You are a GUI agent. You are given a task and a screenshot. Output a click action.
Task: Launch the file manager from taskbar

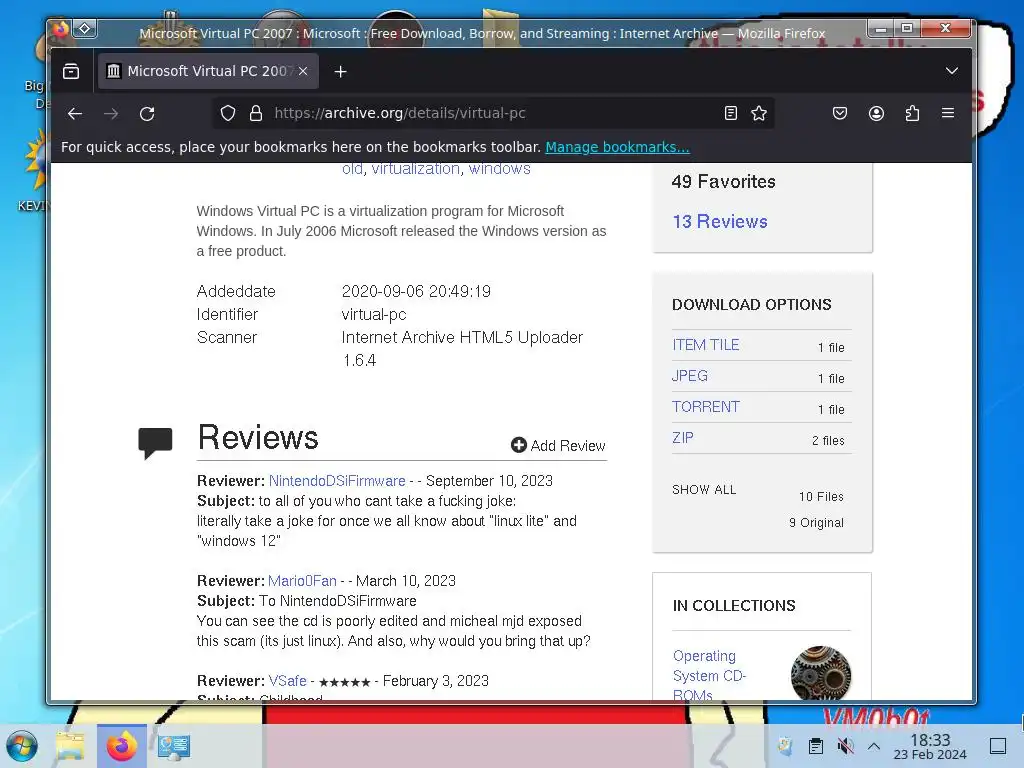[70, 746]
